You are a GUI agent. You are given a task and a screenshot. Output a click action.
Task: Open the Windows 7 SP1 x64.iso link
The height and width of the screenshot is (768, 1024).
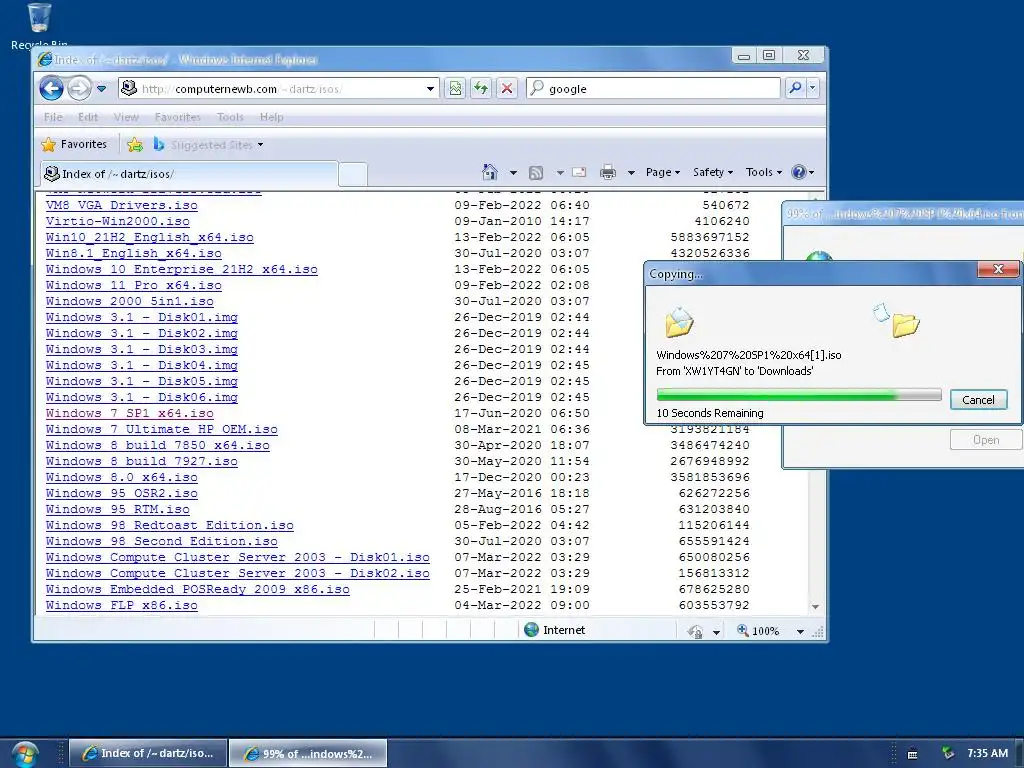(x=129, y=413)
